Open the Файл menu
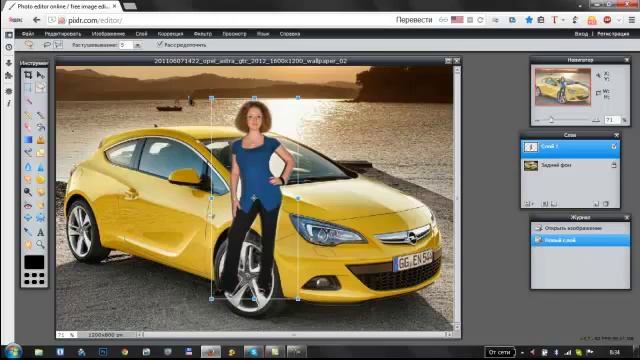Image resolution: width=640 pixels, height=360 pixels. (x=28, y=34)
